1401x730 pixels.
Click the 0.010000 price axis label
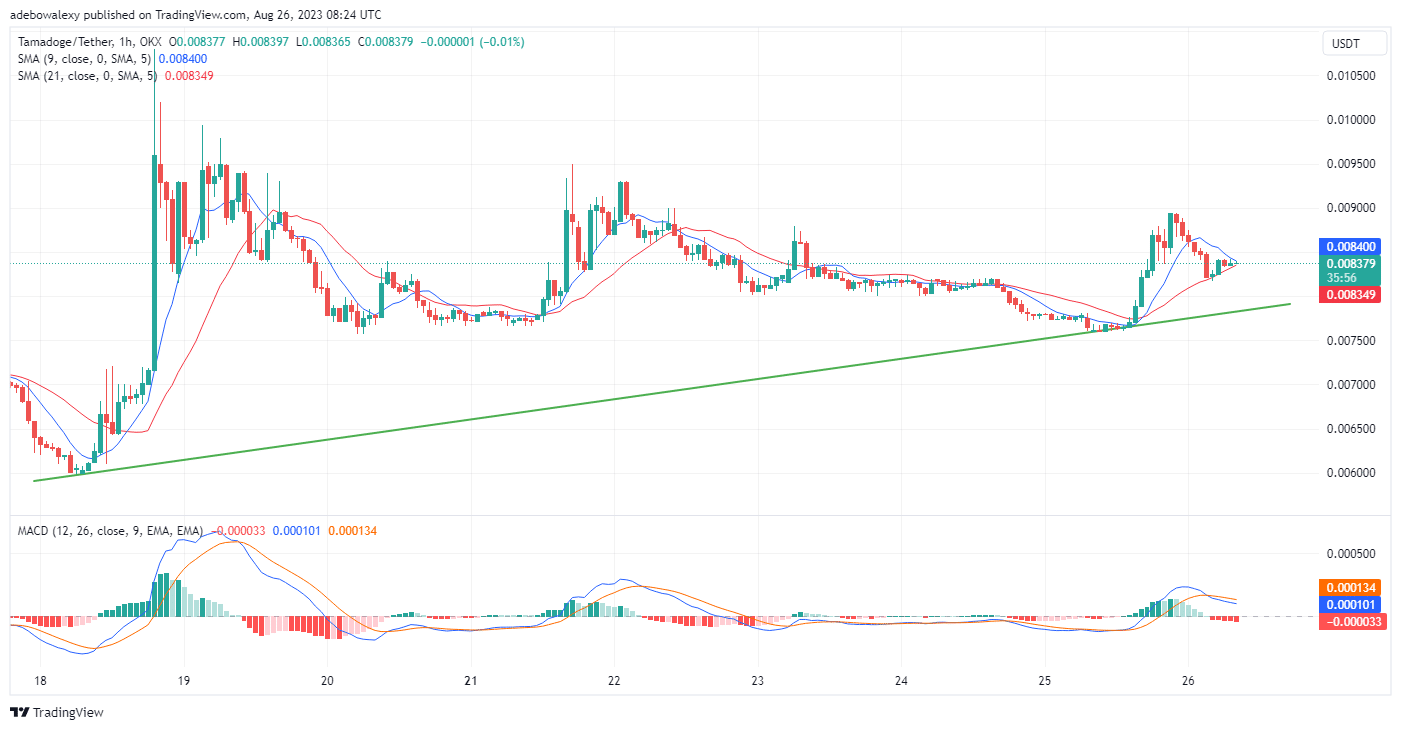coord(1352,120)
